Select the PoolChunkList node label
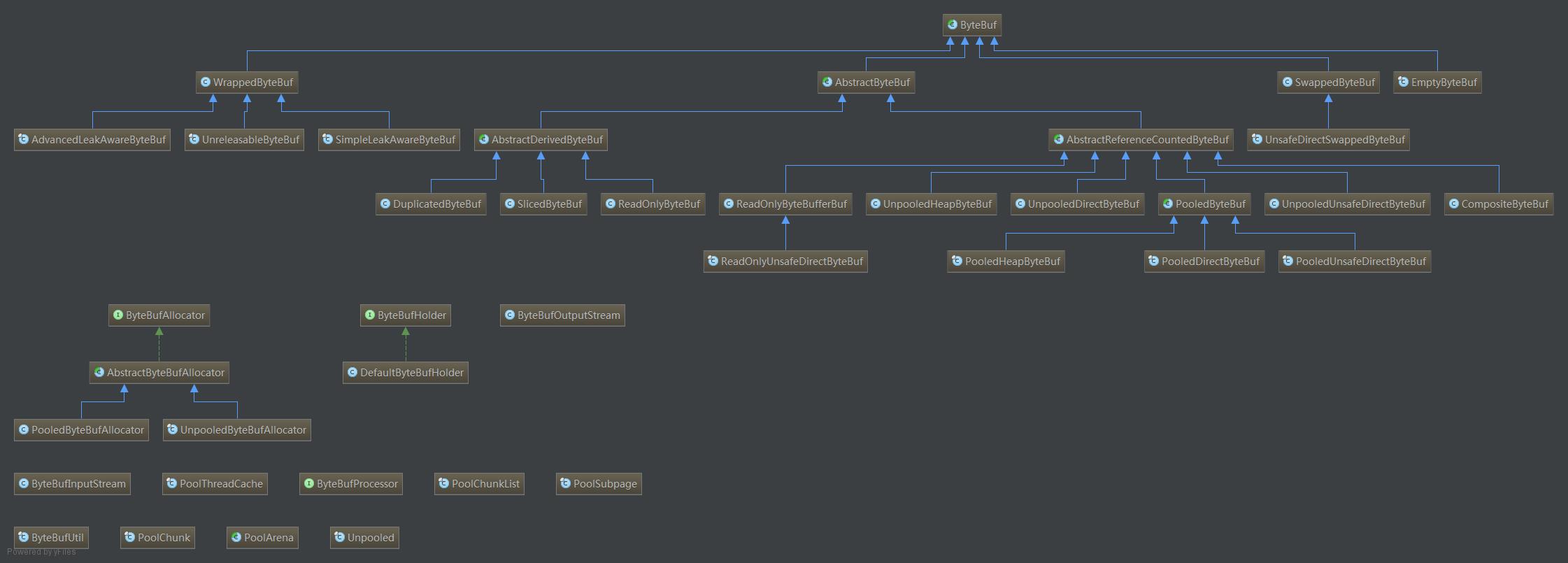 pyautogui.click(x=485, y=484)
